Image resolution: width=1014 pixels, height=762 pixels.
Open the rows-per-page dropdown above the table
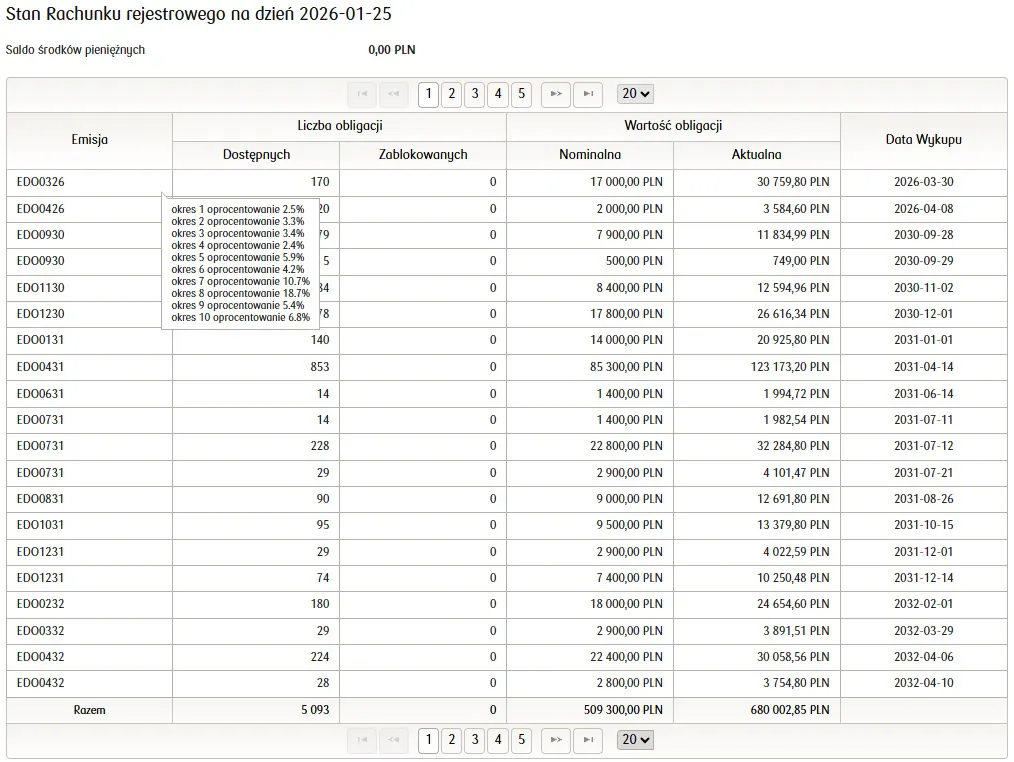click(635, 94)
